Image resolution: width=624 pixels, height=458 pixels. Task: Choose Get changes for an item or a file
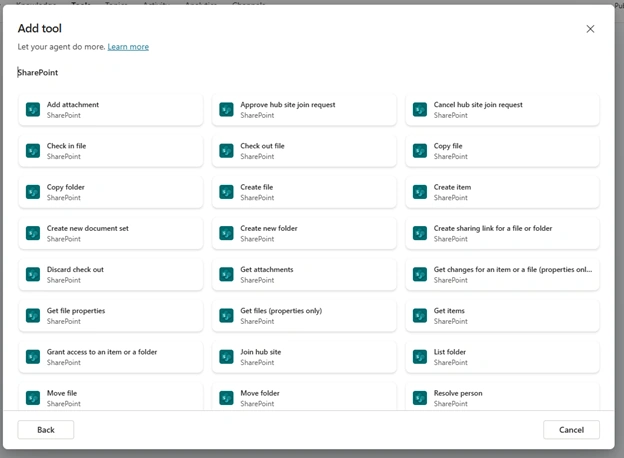click(x=513, y=269)
